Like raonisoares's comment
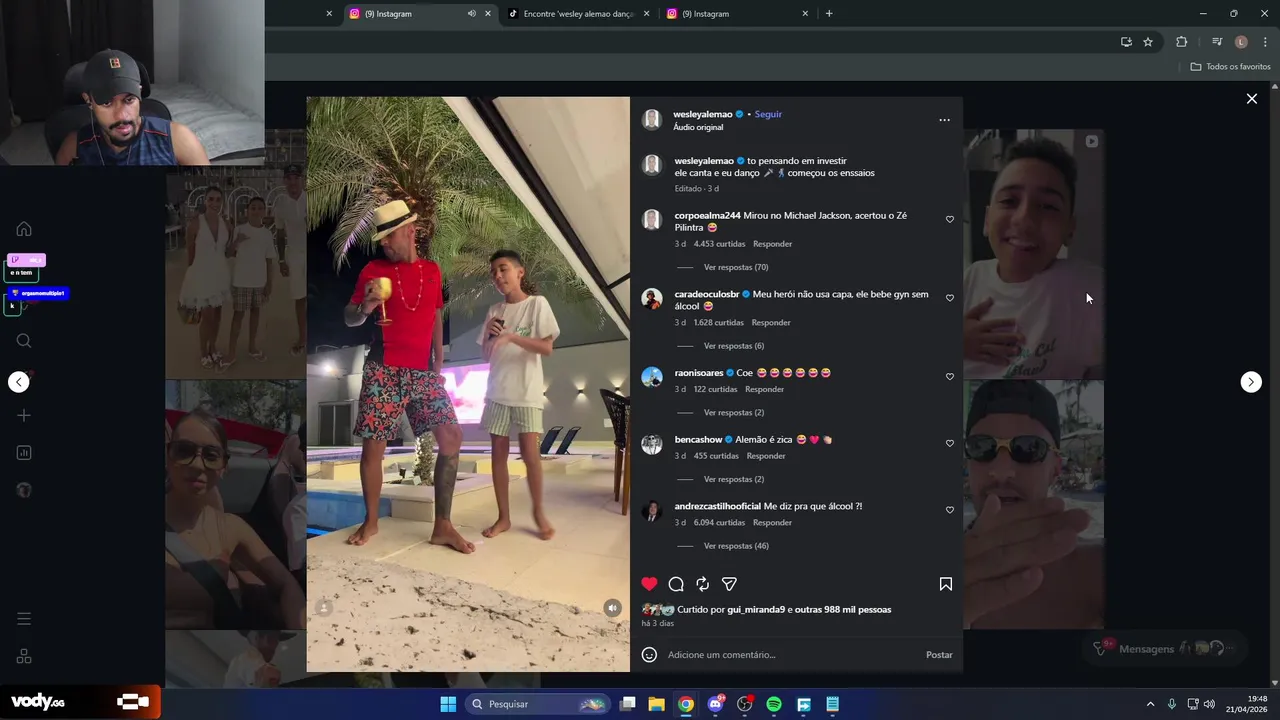1280x720 pixels. (950, 377)
